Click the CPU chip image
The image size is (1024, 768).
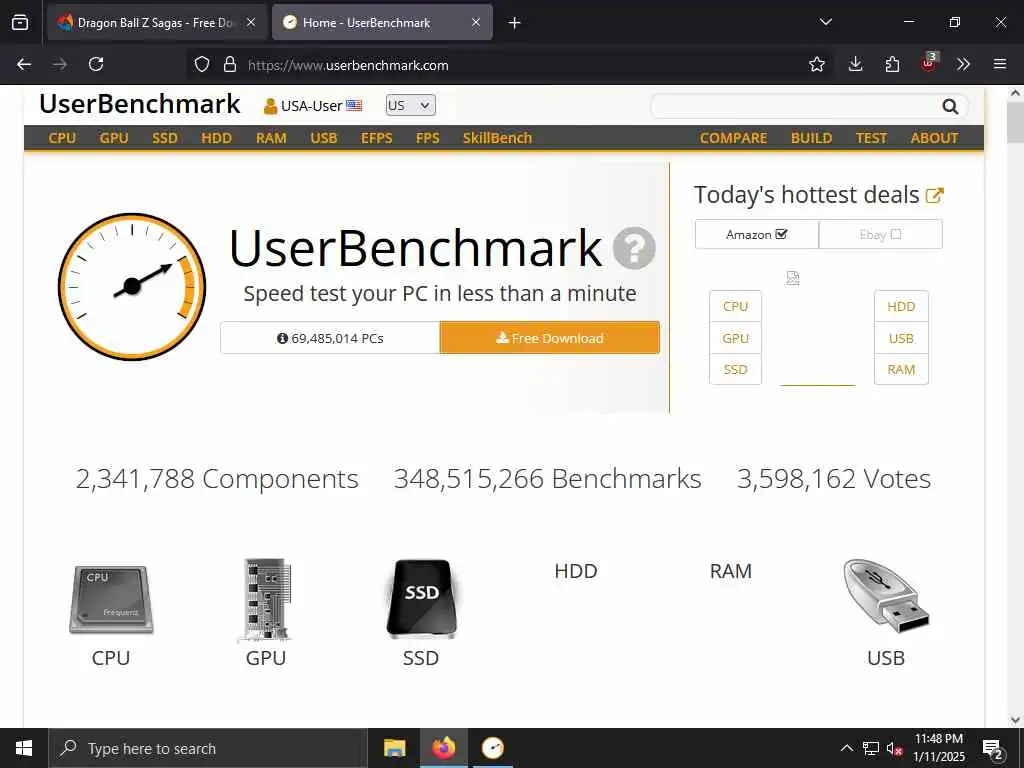[111, 600]
